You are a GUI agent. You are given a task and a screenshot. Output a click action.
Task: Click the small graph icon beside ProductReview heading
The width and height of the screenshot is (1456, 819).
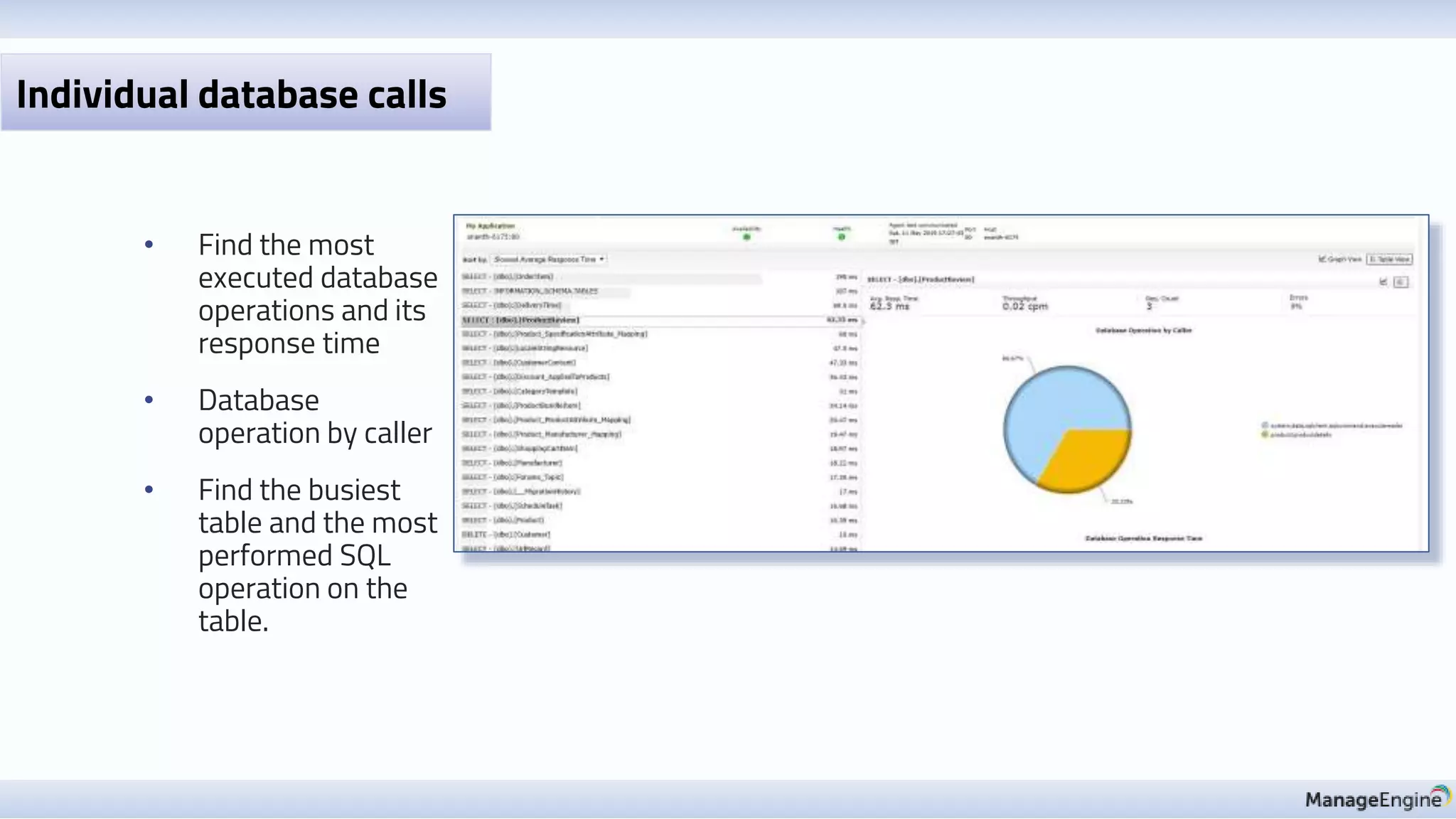[1383, 282]
